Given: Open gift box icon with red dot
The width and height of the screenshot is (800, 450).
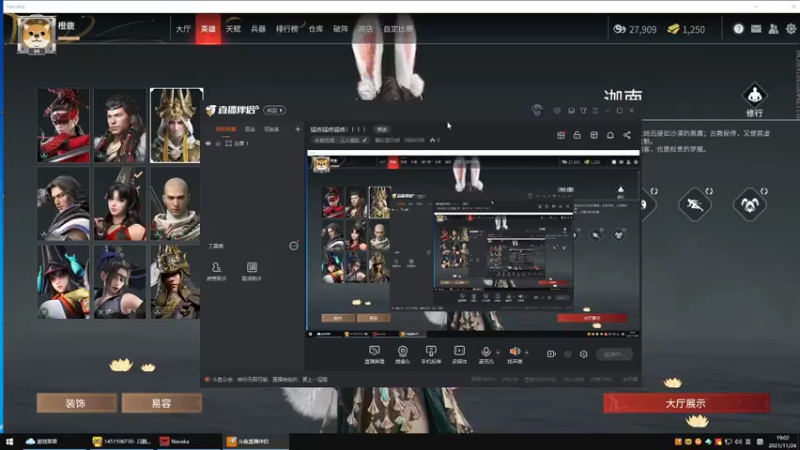Looking at the screenshot, I should pyautogui.click(x=561, y=135).
